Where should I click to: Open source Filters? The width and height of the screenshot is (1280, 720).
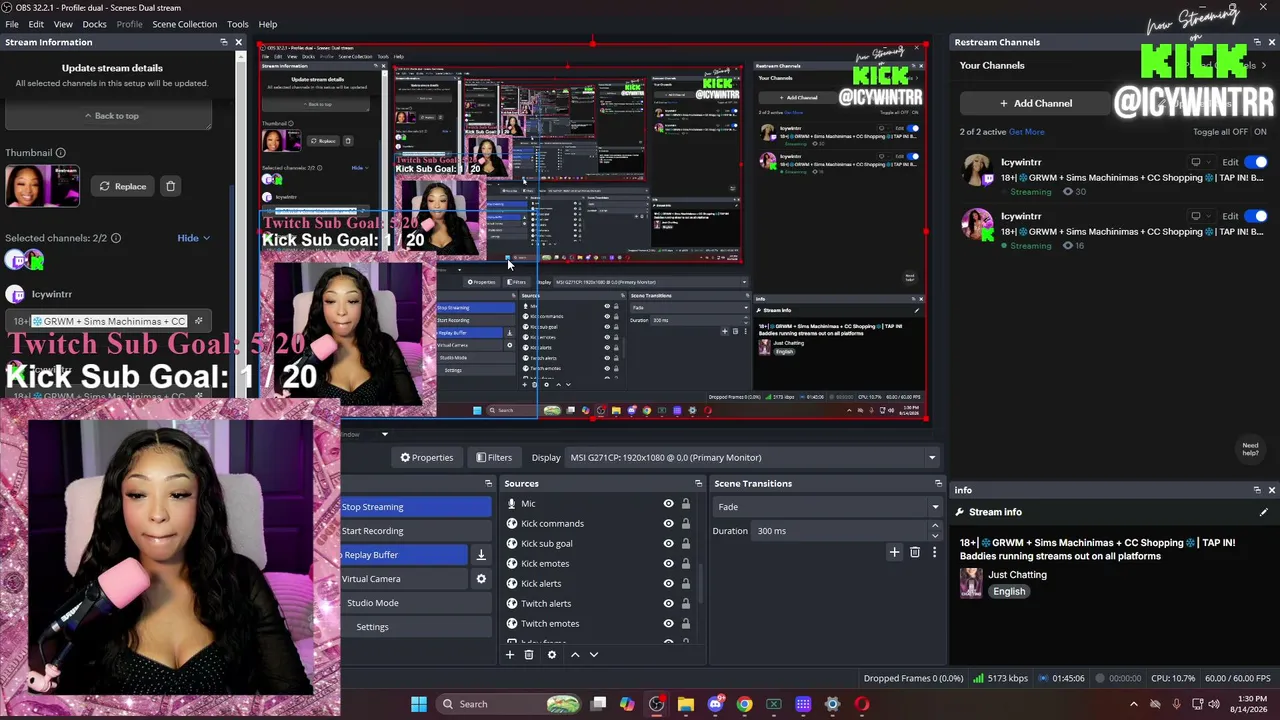tap(494, 458)
